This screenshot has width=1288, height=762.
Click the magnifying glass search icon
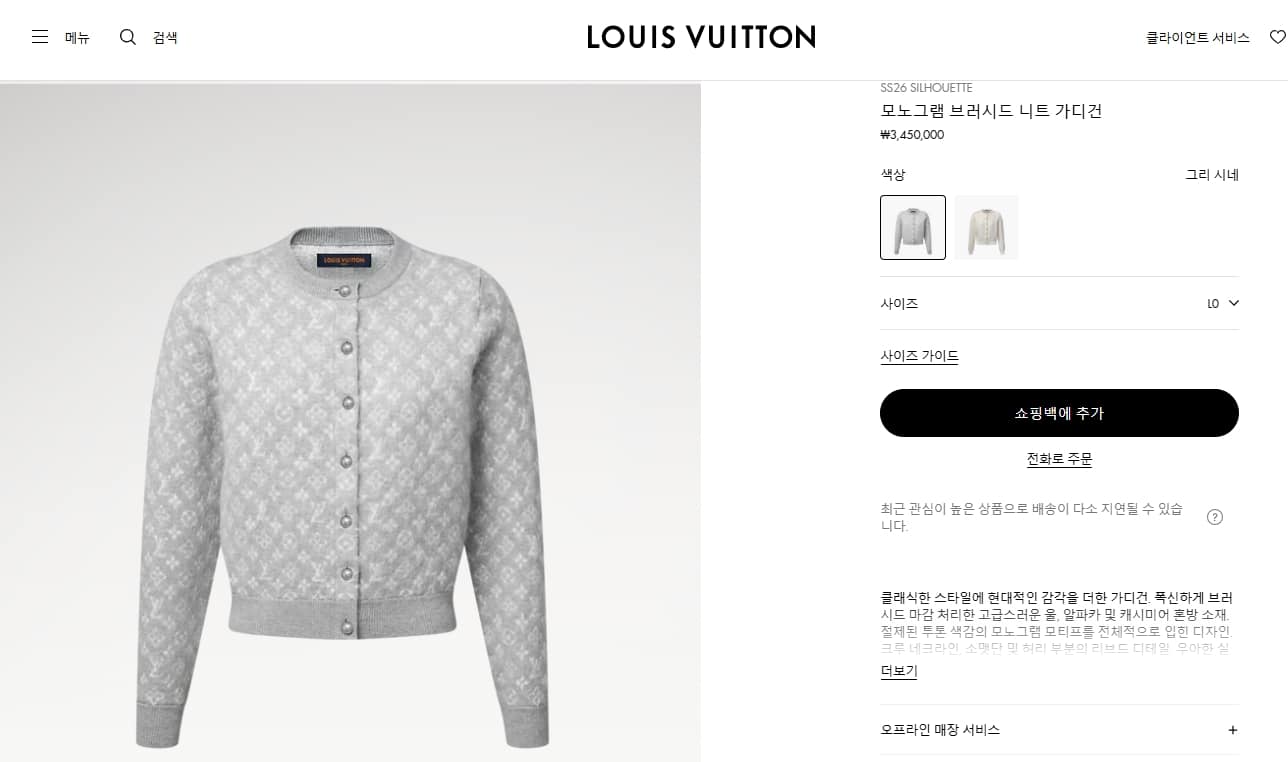pyautogui.click(x=128, y=37)
